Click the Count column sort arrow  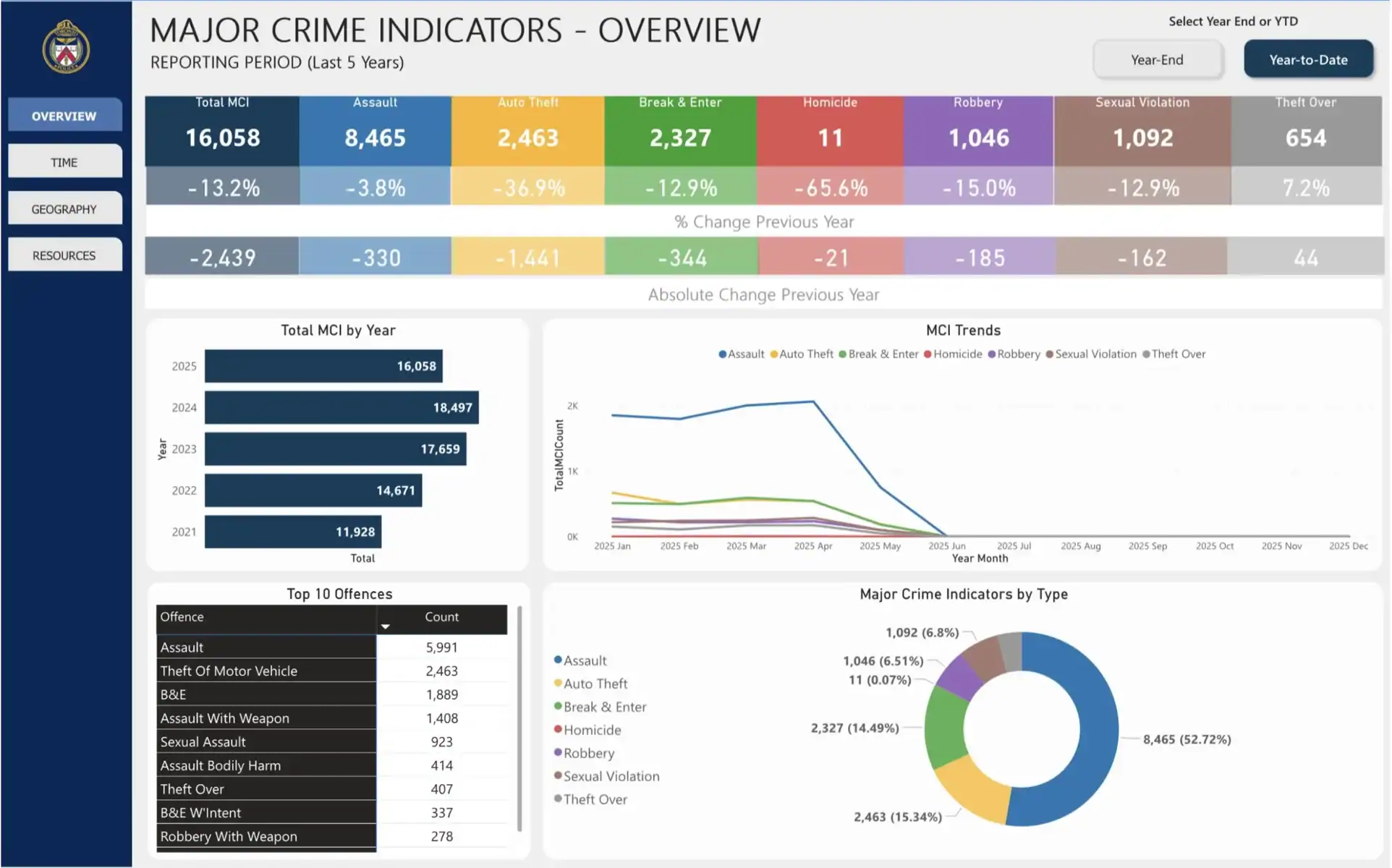pyautogui.click(x=386, y=627)
